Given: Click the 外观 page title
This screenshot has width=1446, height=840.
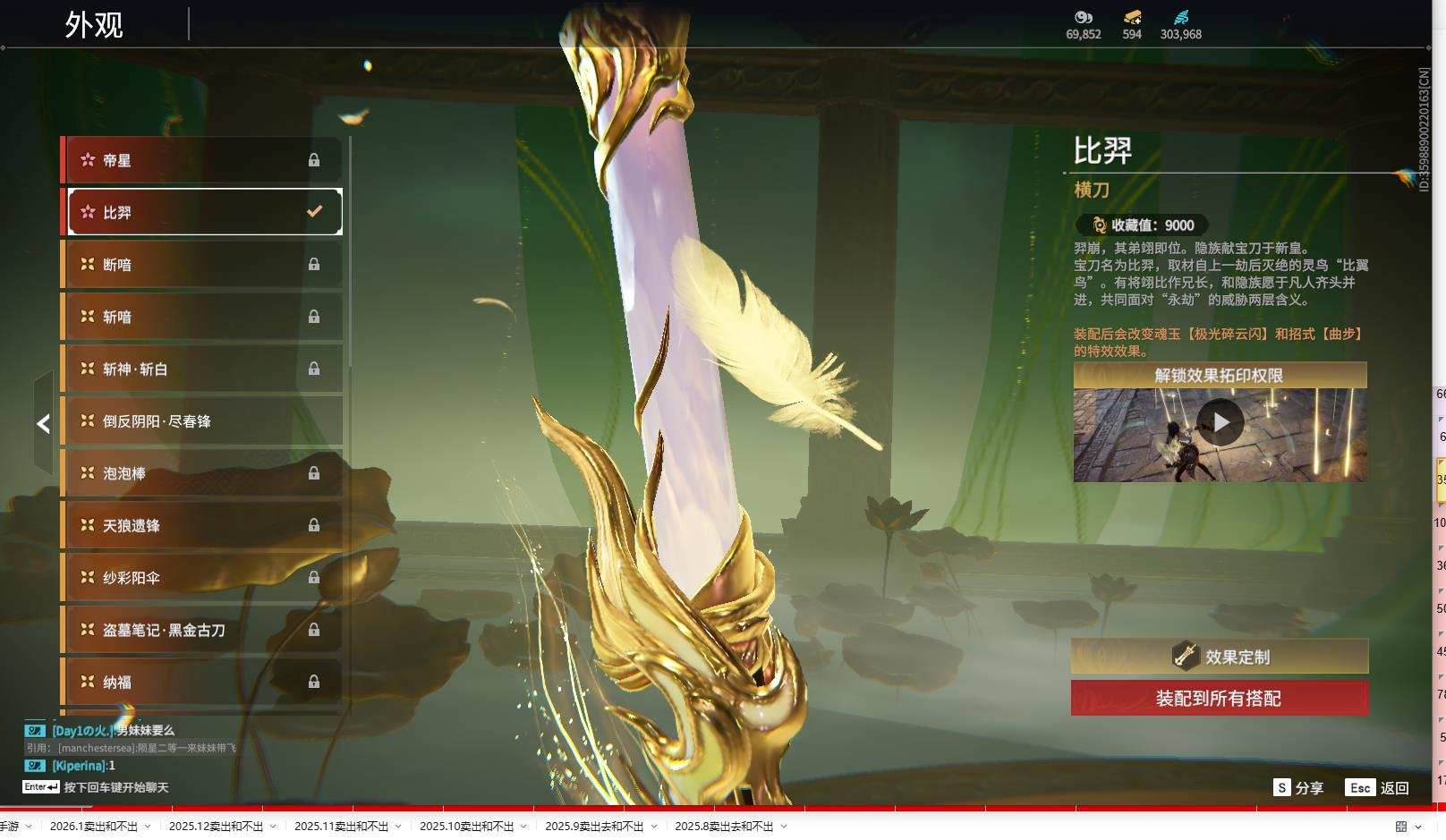Looking at the screenshot, I should tap(94, 24).
